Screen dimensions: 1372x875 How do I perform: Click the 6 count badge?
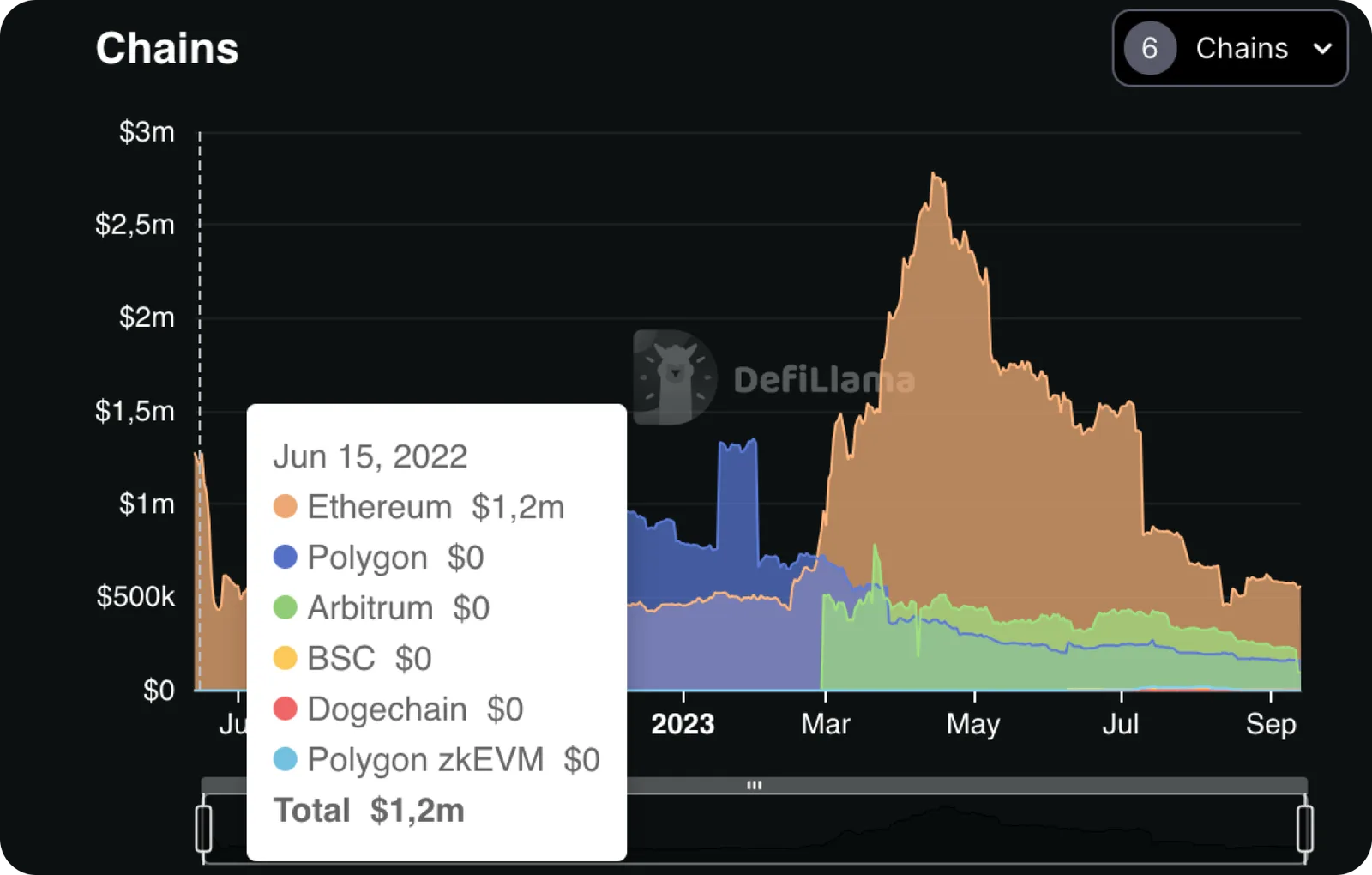tap(1150, 48)
